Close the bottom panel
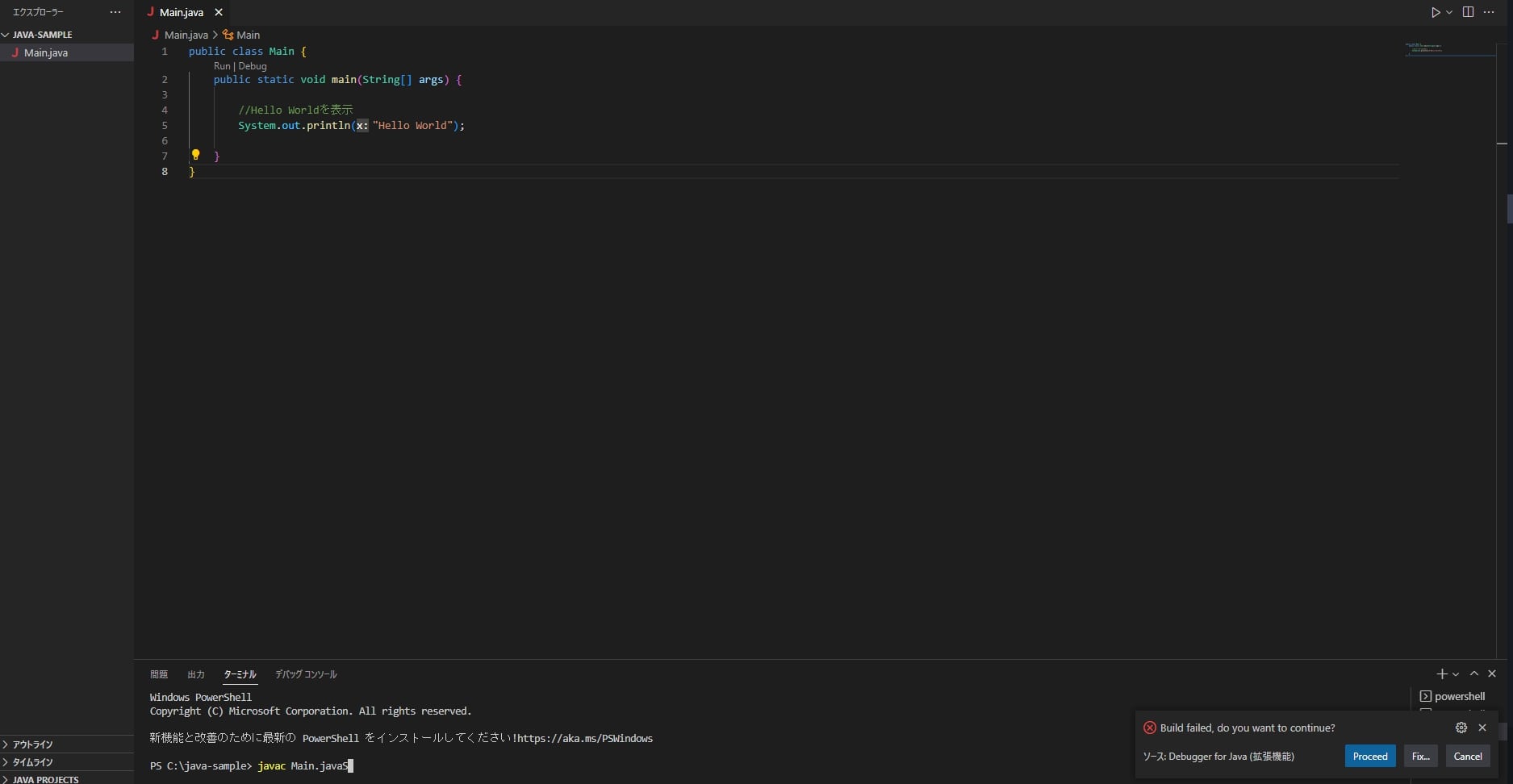Viewport: 1513px width, 784px height. (1492, 673)
